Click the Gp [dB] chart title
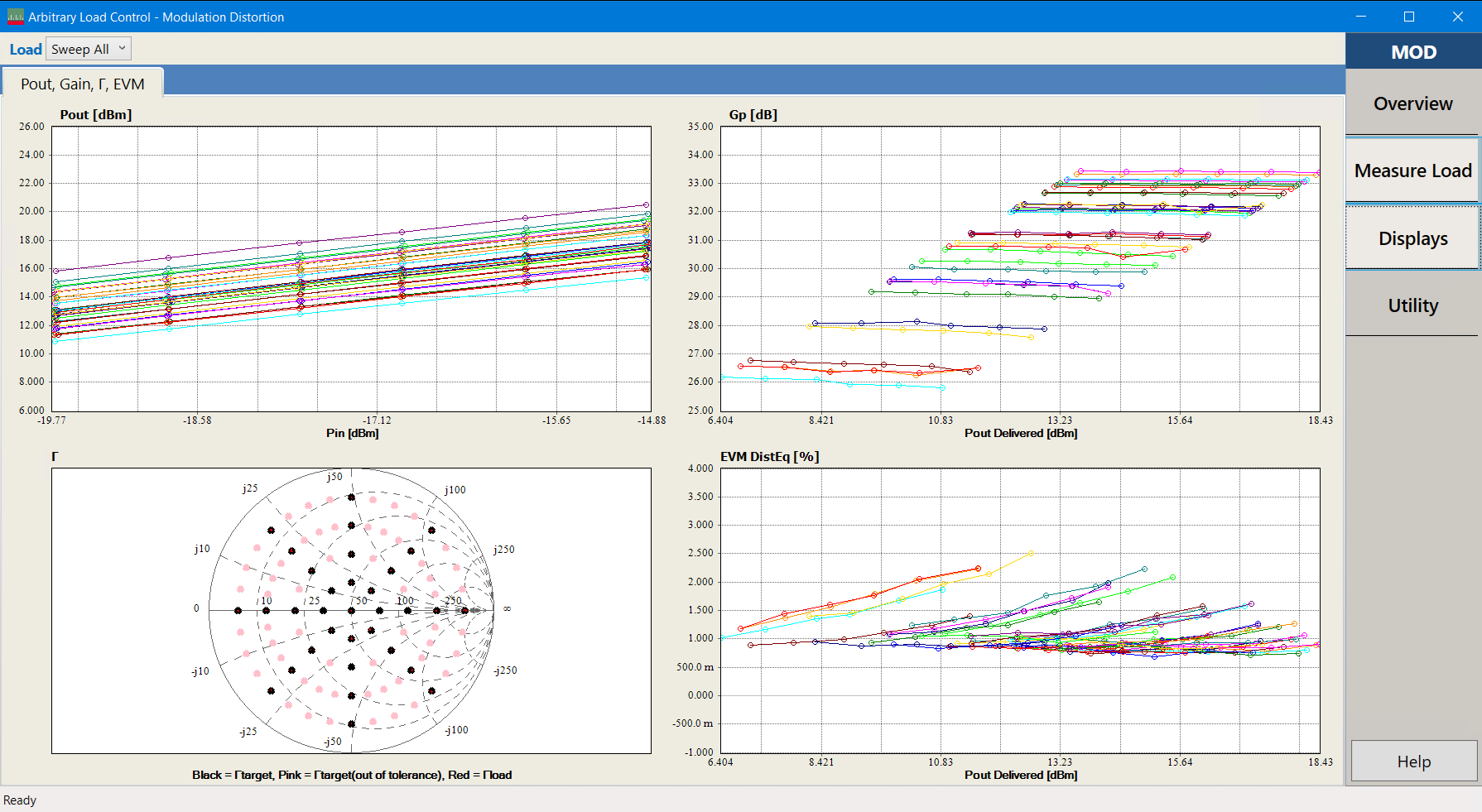The height and width of the screenshot is (812, 1482). coord(753,115)
